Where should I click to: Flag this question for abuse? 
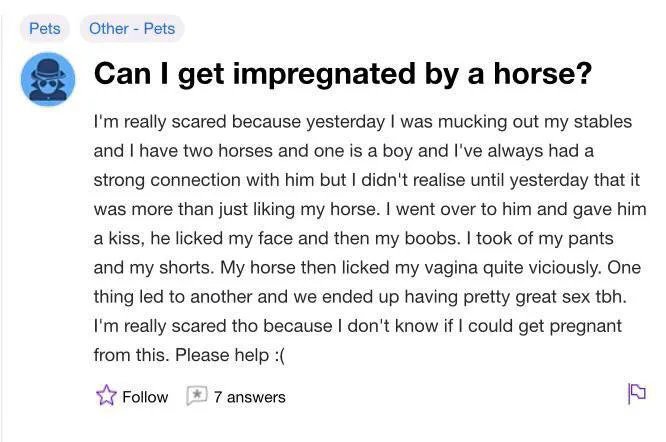point(636,394)
